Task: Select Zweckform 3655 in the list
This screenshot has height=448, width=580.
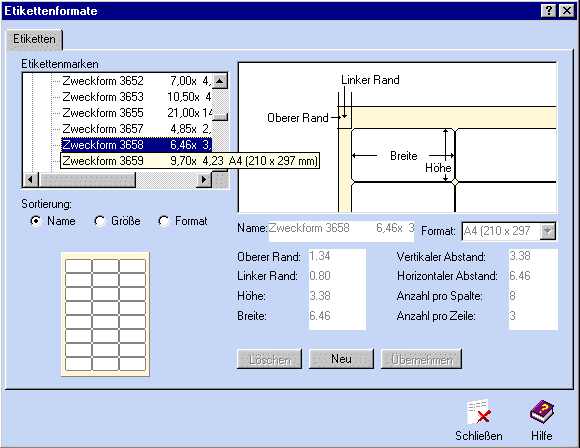Action: tap(136, 113)
